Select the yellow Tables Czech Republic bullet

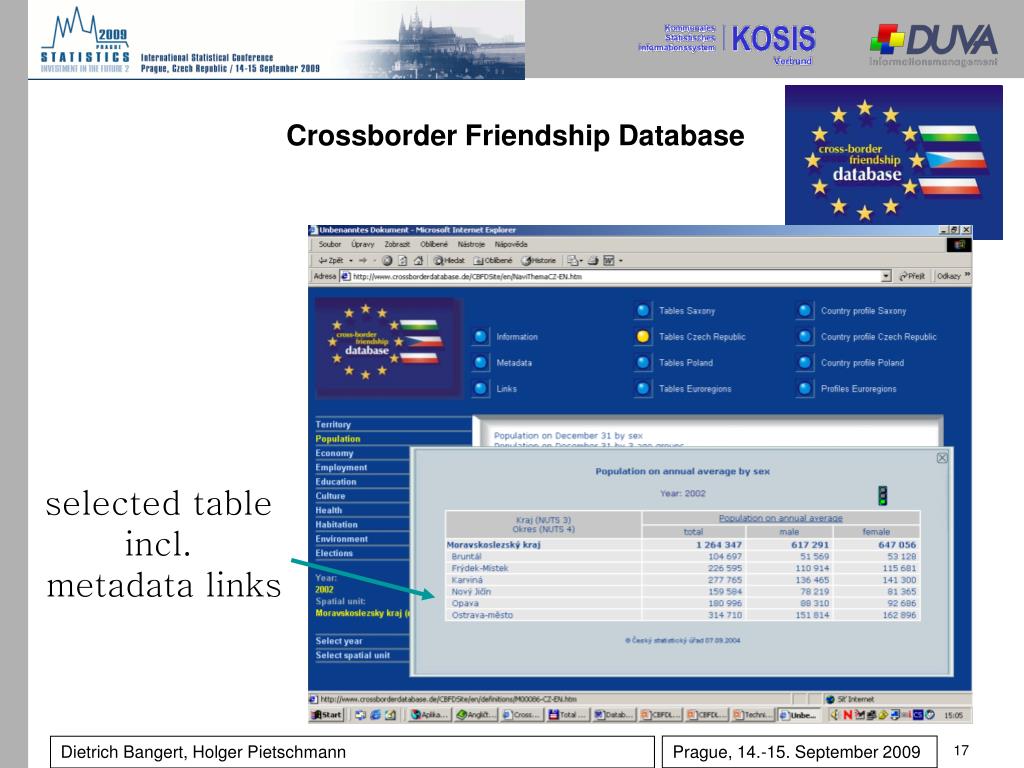click(x=643, y=336)
